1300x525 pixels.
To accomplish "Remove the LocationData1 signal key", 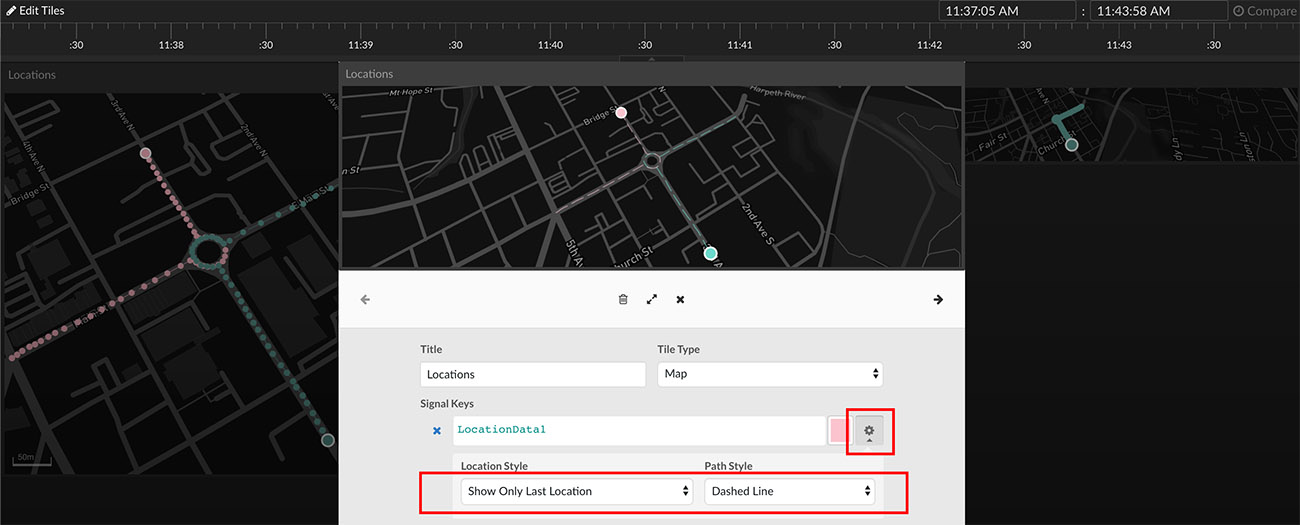I will 436,431.
